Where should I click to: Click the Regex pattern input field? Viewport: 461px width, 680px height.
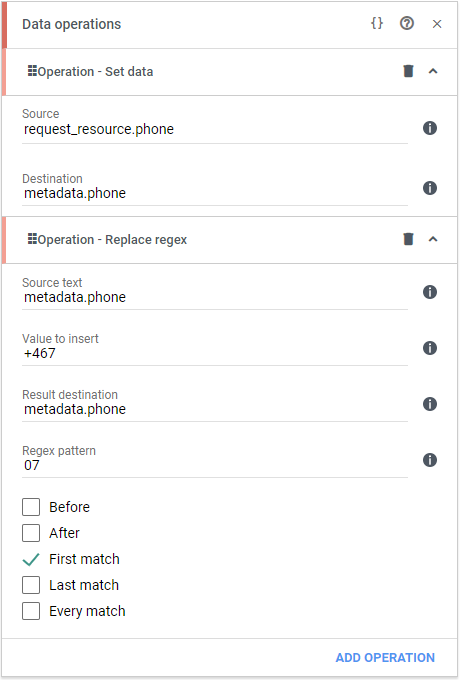(x=215, y=465)
